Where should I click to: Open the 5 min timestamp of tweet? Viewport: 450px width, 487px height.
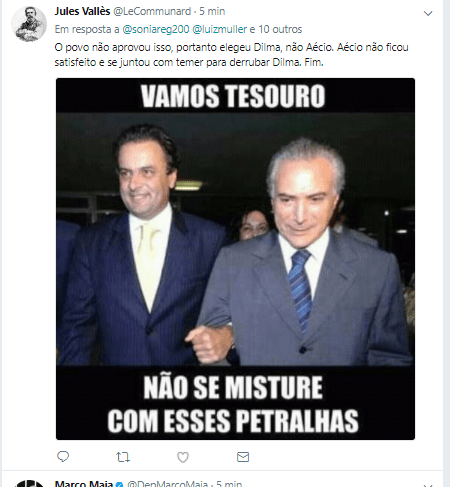[x=212, y=11]
